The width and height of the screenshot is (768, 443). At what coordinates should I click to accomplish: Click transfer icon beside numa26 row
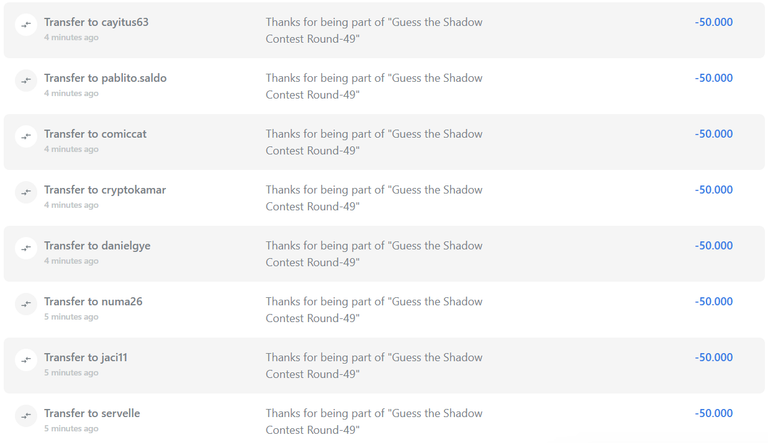26,303
